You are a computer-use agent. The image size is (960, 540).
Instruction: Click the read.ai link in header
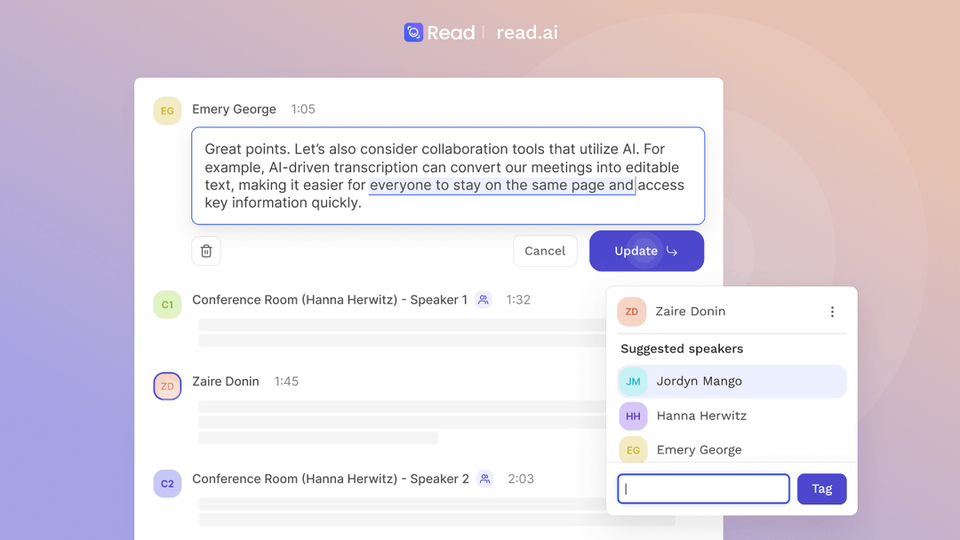[527, 33]
